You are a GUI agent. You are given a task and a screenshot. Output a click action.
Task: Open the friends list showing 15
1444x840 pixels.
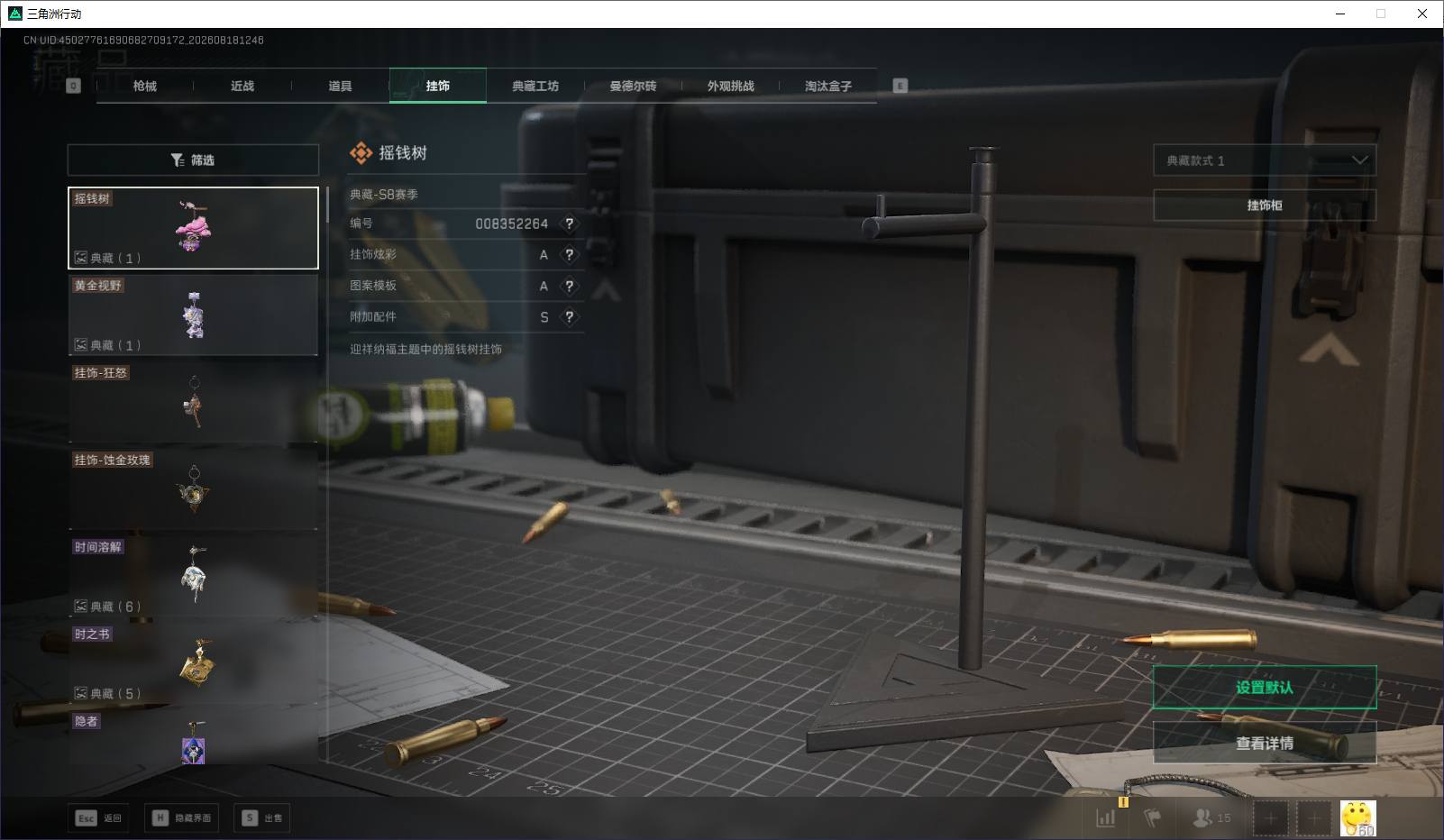coord(1211,818)
